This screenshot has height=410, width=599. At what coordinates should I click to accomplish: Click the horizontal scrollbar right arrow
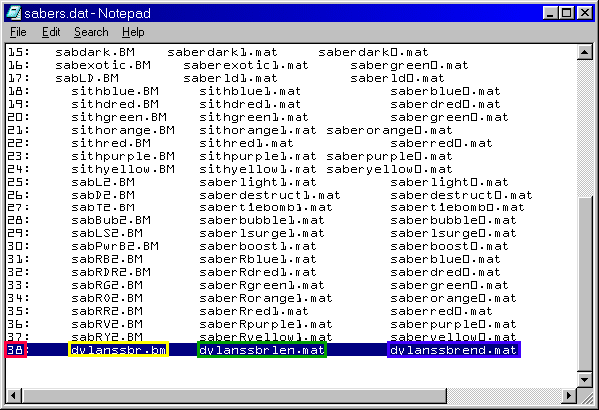569,395
